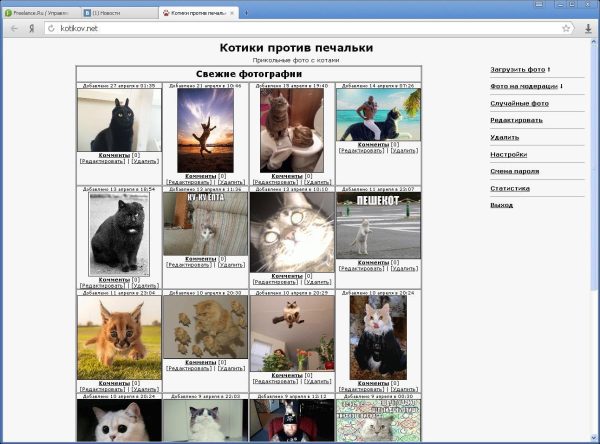Screen dimensions: 600x444
Task: Open the glowing-eyes tabby cat close-up photo
Action: pos(292,232)
